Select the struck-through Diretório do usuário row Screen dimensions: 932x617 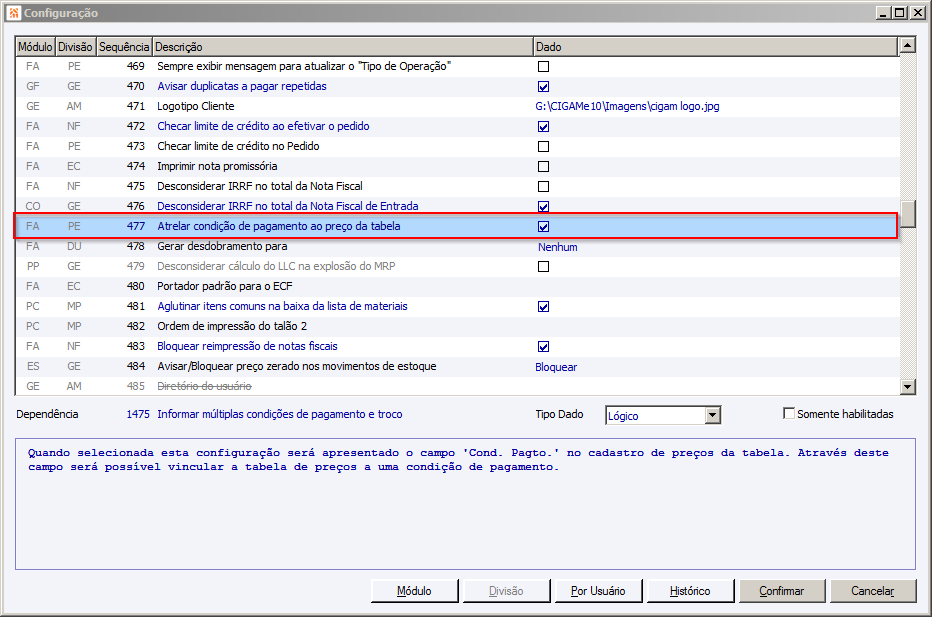click(456, 386)
